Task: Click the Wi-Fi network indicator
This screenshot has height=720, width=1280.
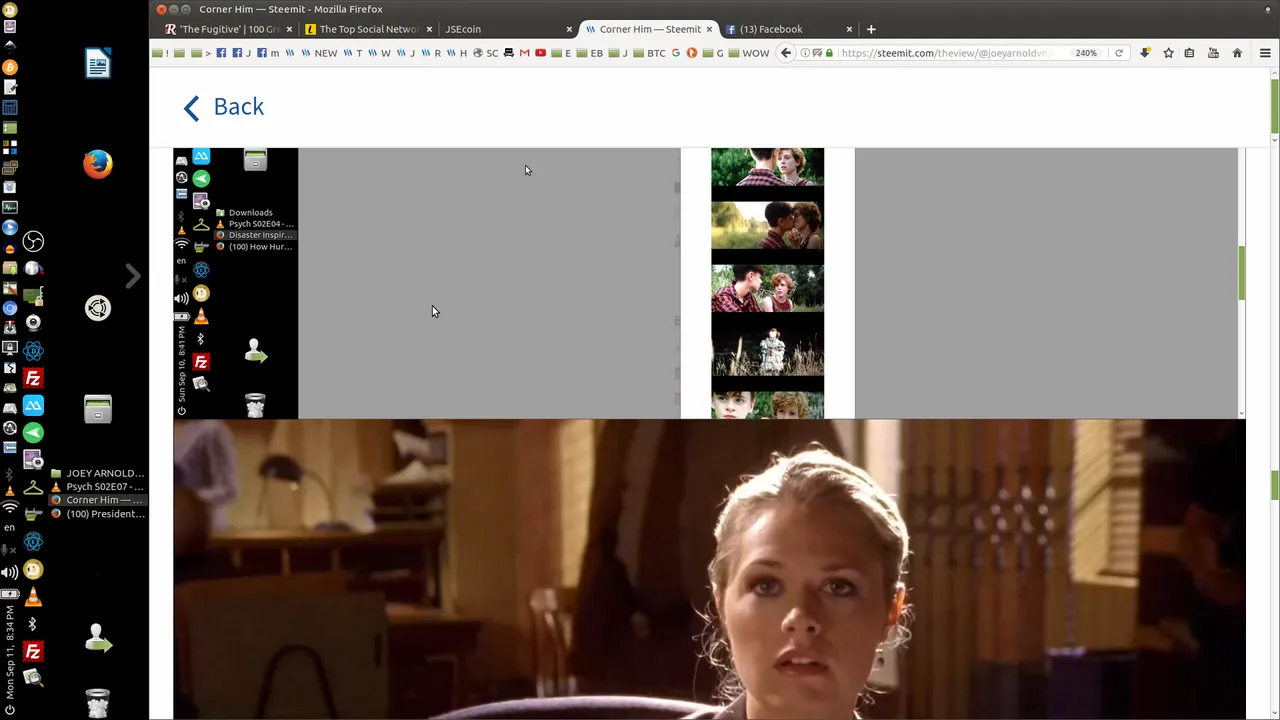Action: [10, 509]
